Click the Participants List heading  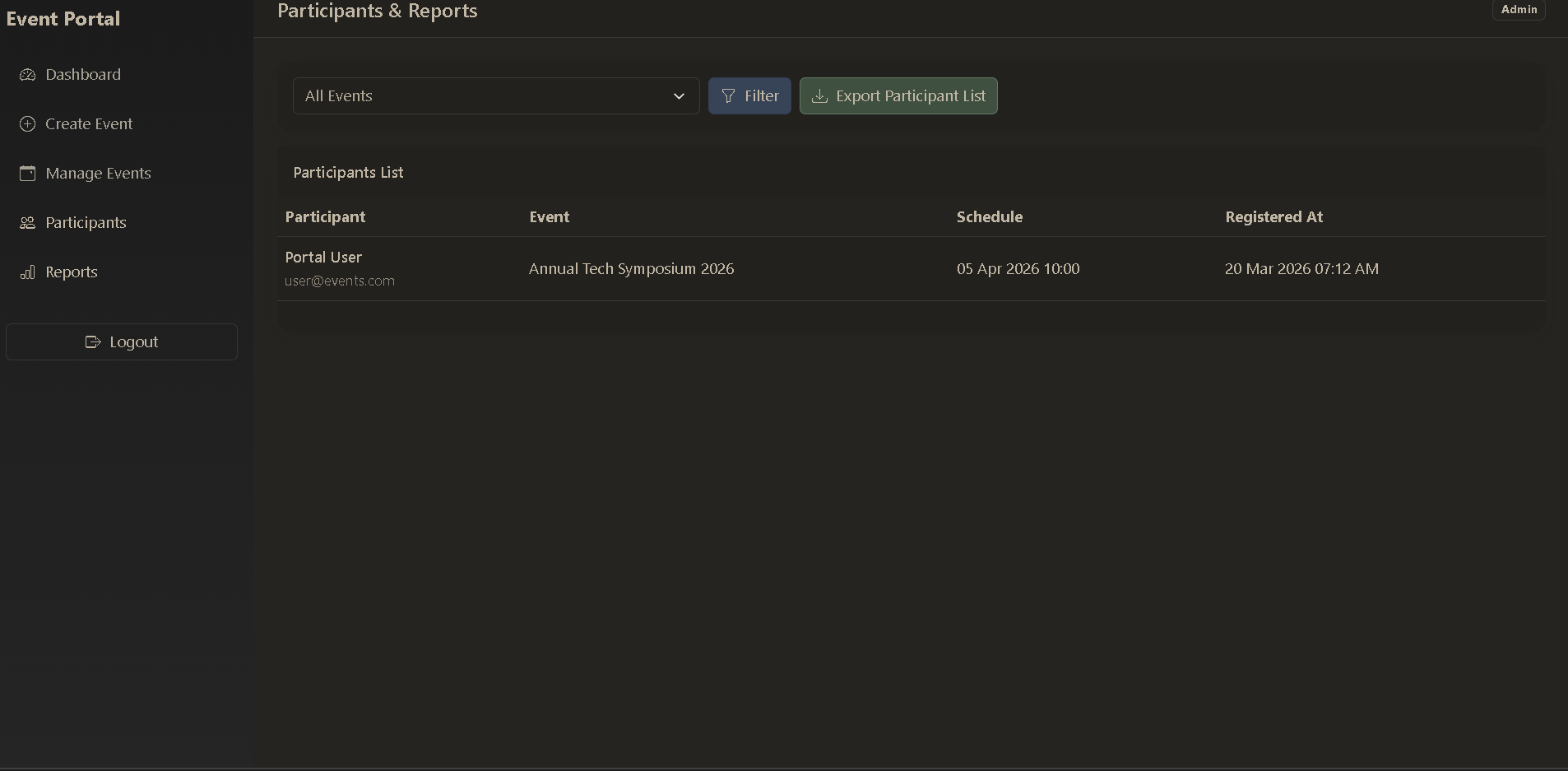348,173
